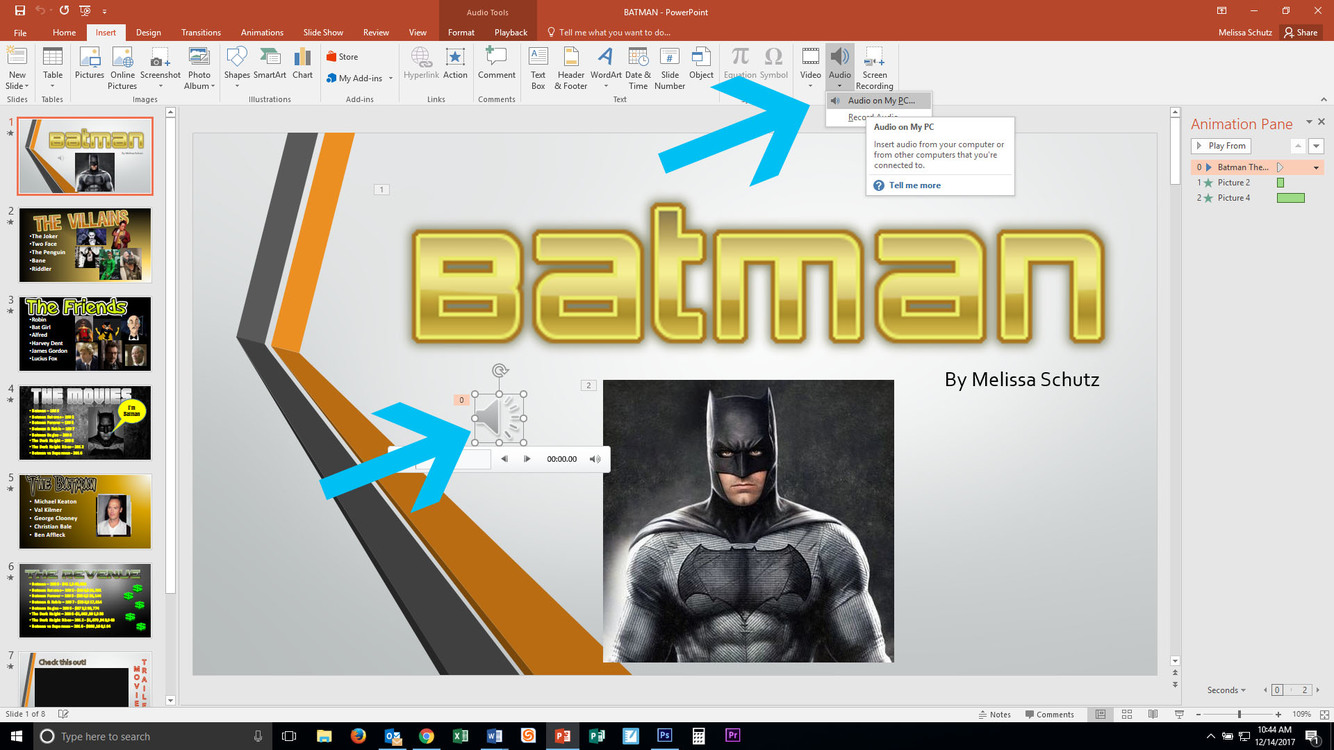This screenshot has height=750, width=1334.
Task: Click the Screenshot tool
Action: 160,66
